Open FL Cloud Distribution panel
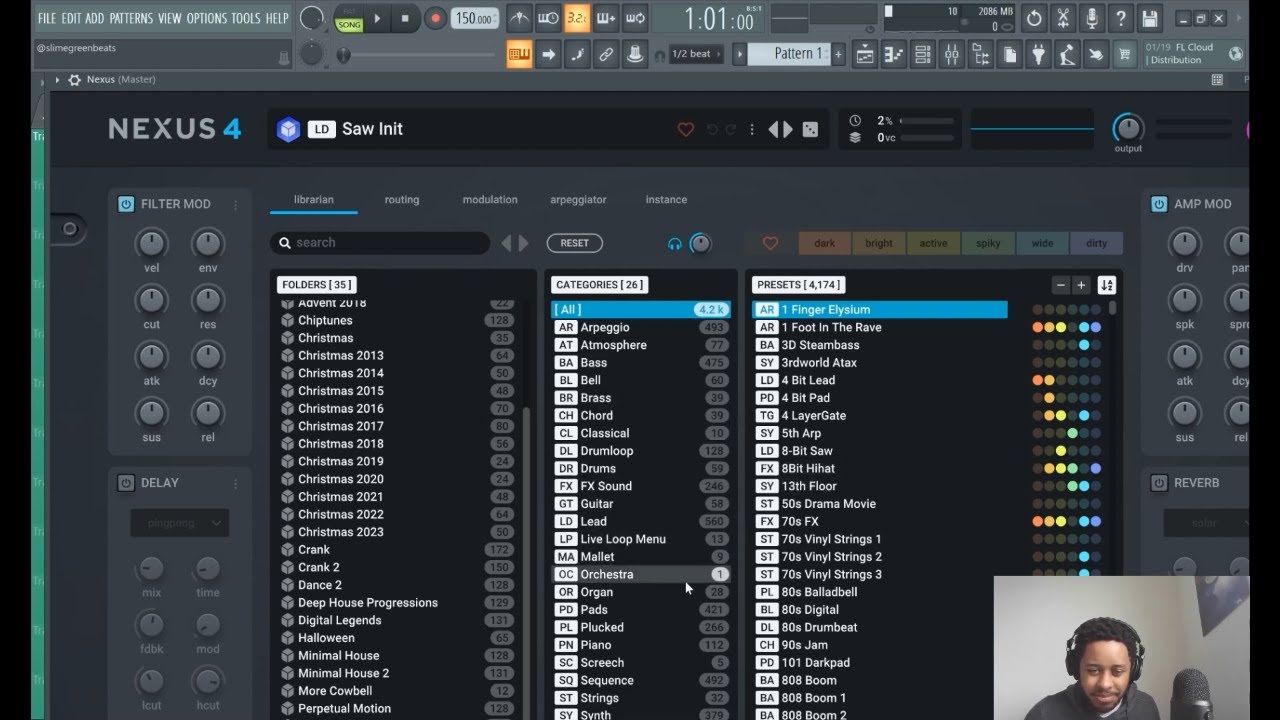The height and width of the screenshot is (720, 1280). (1194, 54)
